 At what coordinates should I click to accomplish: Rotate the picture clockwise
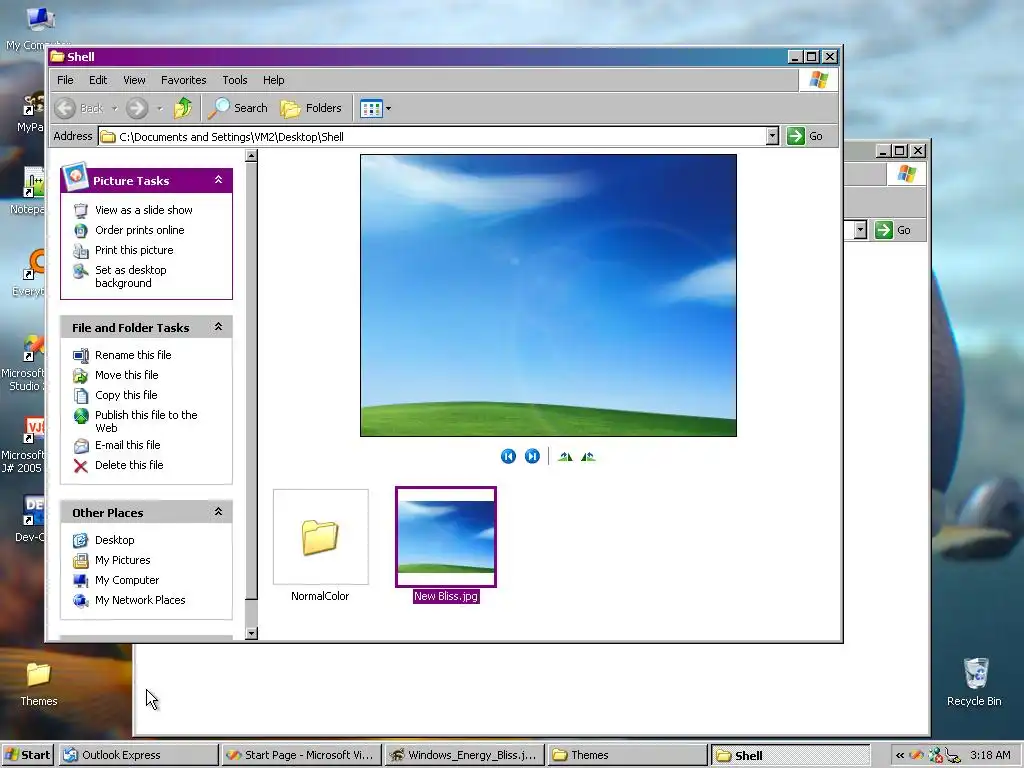point(565,456)
